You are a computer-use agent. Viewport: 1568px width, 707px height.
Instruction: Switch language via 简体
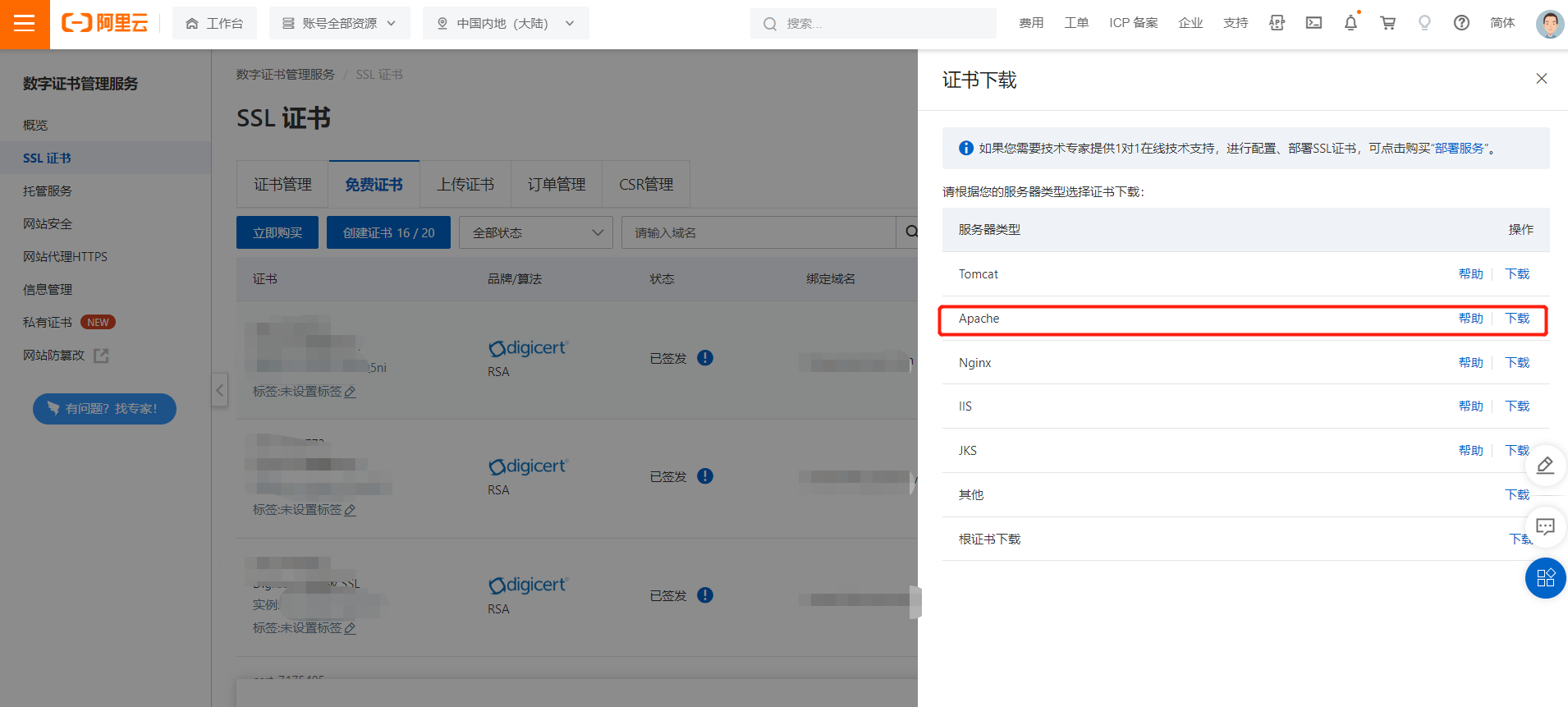point(1502,23)
